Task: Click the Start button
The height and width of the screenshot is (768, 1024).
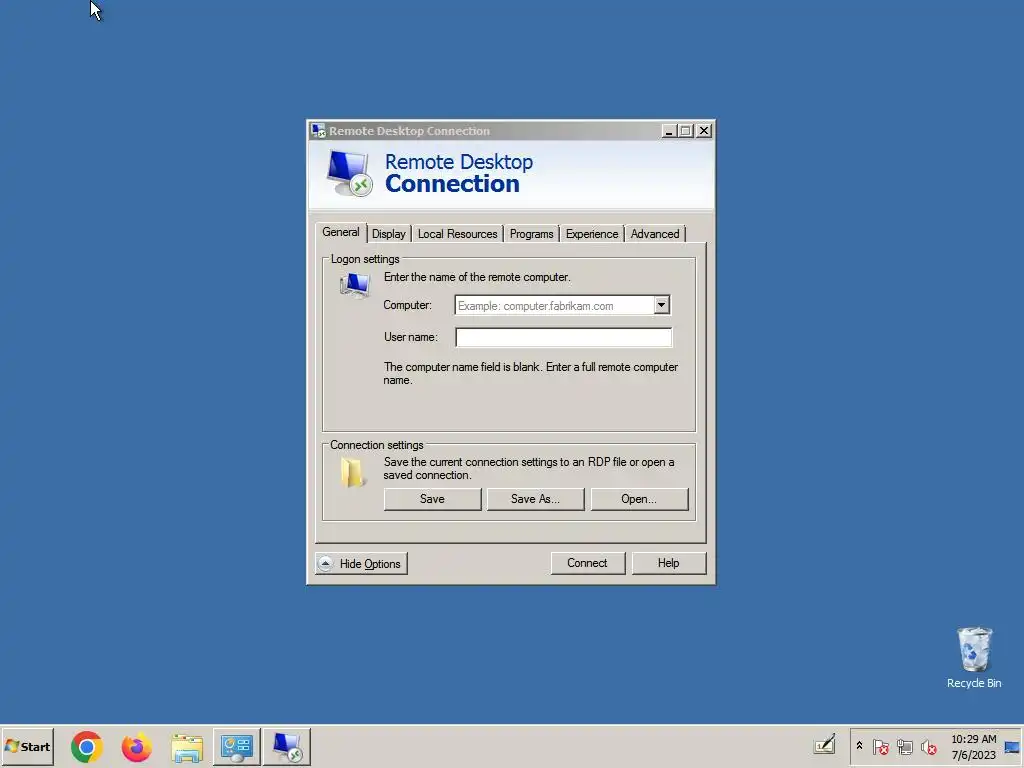Action: pos(27,746)
